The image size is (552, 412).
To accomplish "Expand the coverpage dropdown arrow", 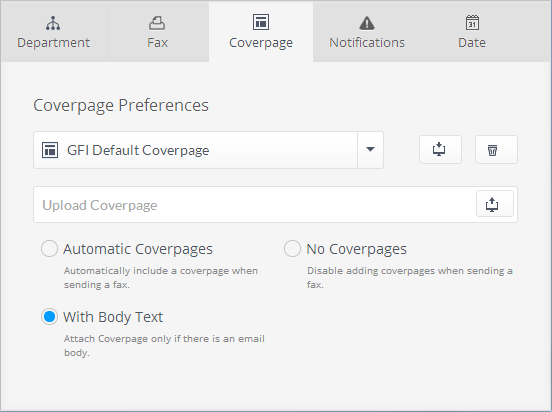I will tap(370, 150).
